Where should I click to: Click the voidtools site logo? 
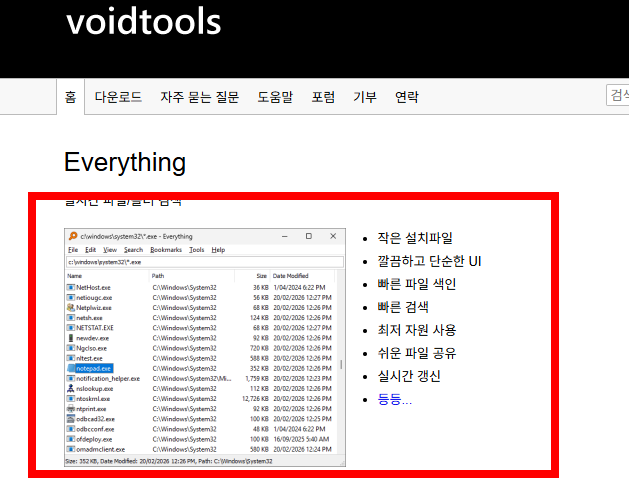tap(144, 21)
